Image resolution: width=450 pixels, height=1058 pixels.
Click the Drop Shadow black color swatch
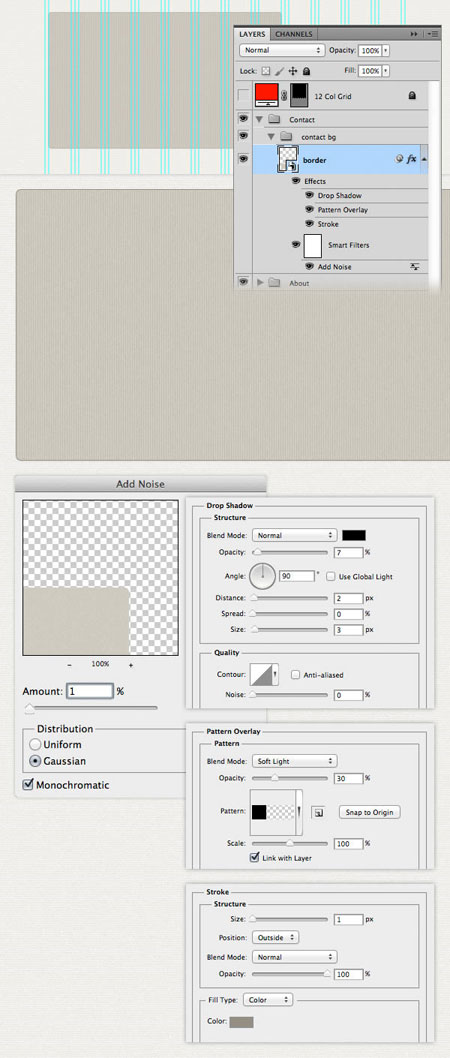pyautogui.click(x=354, y=535)
